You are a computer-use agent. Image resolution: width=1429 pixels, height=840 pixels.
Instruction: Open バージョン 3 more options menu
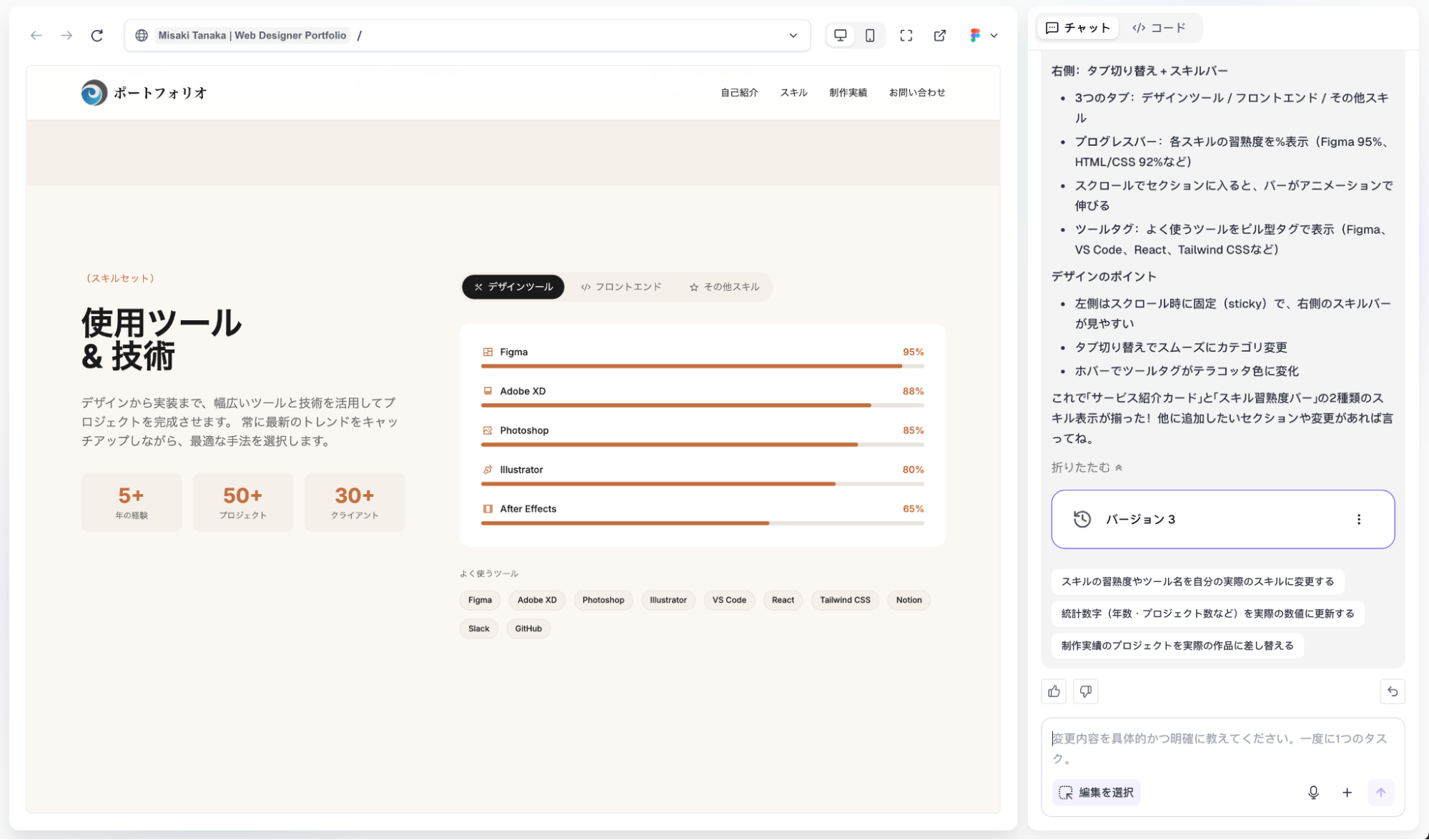coord(1359,519)
